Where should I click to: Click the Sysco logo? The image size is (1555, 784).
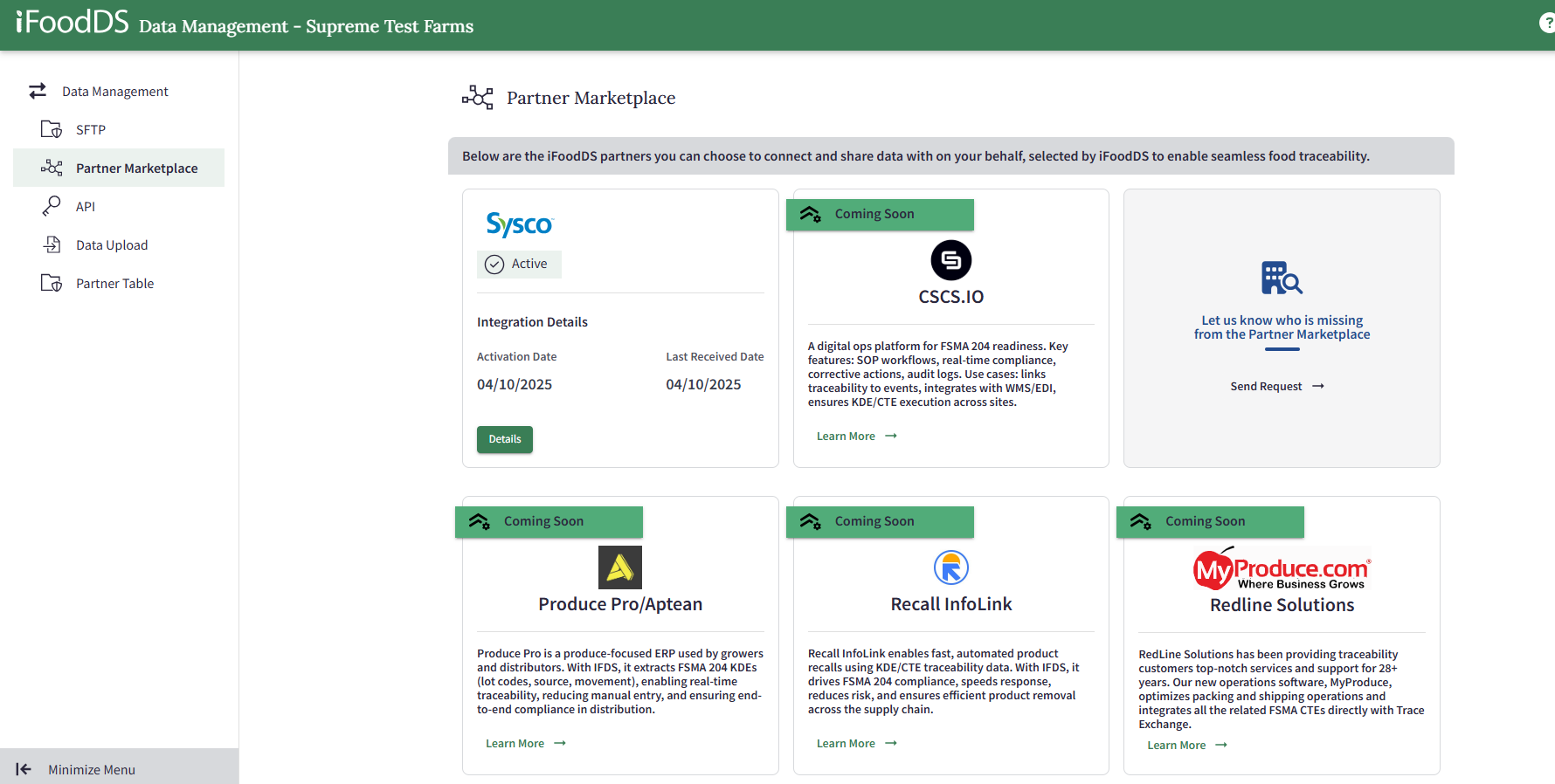(520, 224)
